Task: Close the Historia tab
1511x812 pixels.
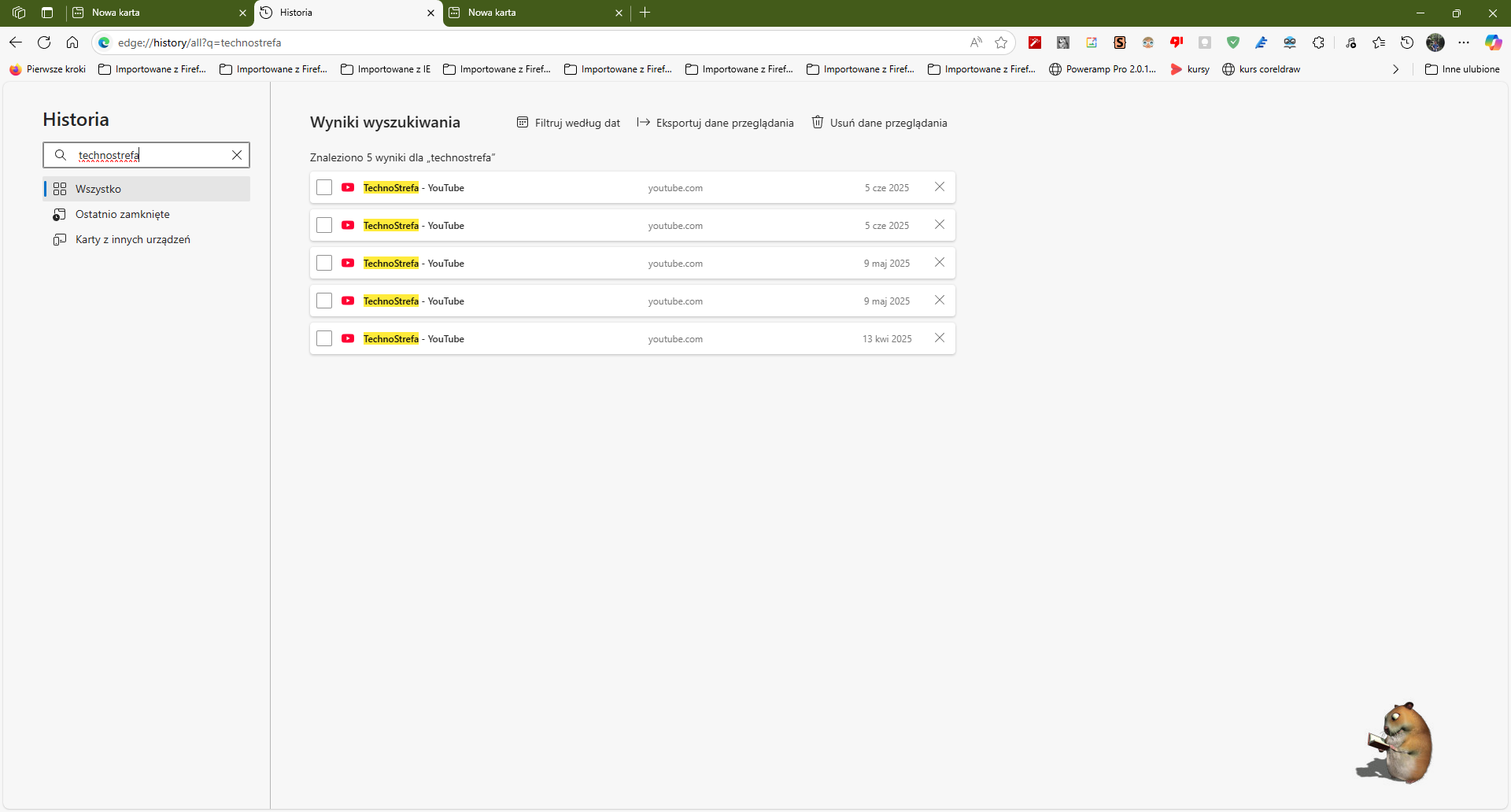Action: [x=430, y=13]
